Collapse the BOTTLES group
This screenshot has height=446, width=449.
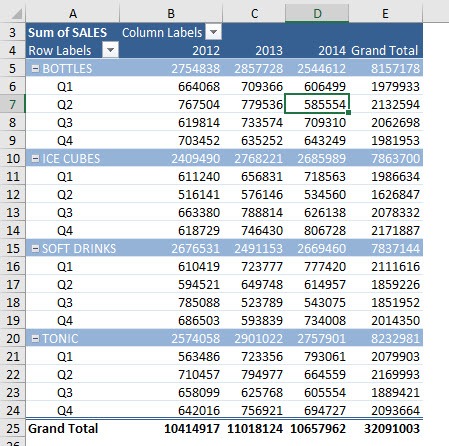coord(35,68)
